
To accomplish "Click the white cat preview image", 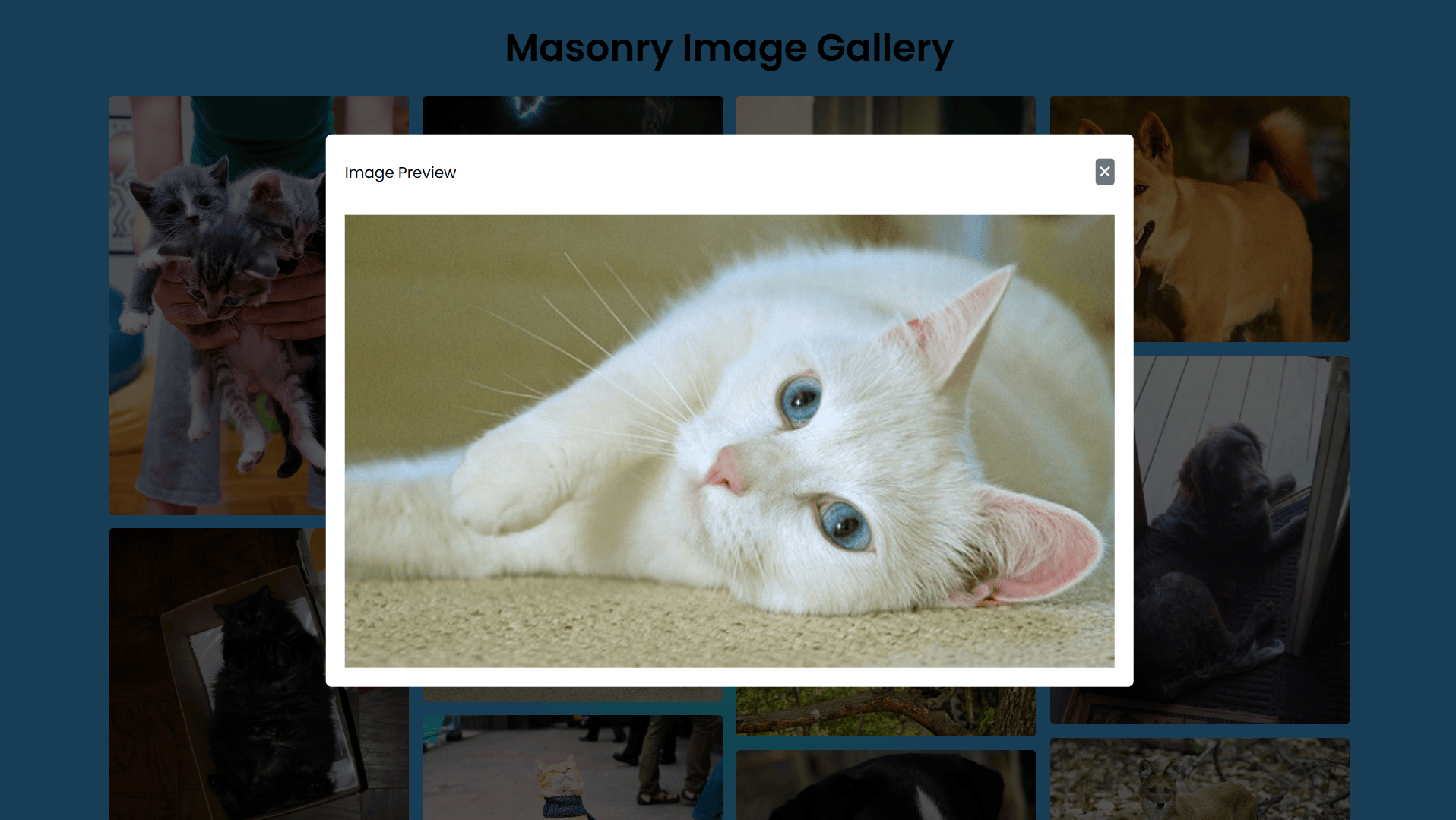I will (x=729, y=441).
